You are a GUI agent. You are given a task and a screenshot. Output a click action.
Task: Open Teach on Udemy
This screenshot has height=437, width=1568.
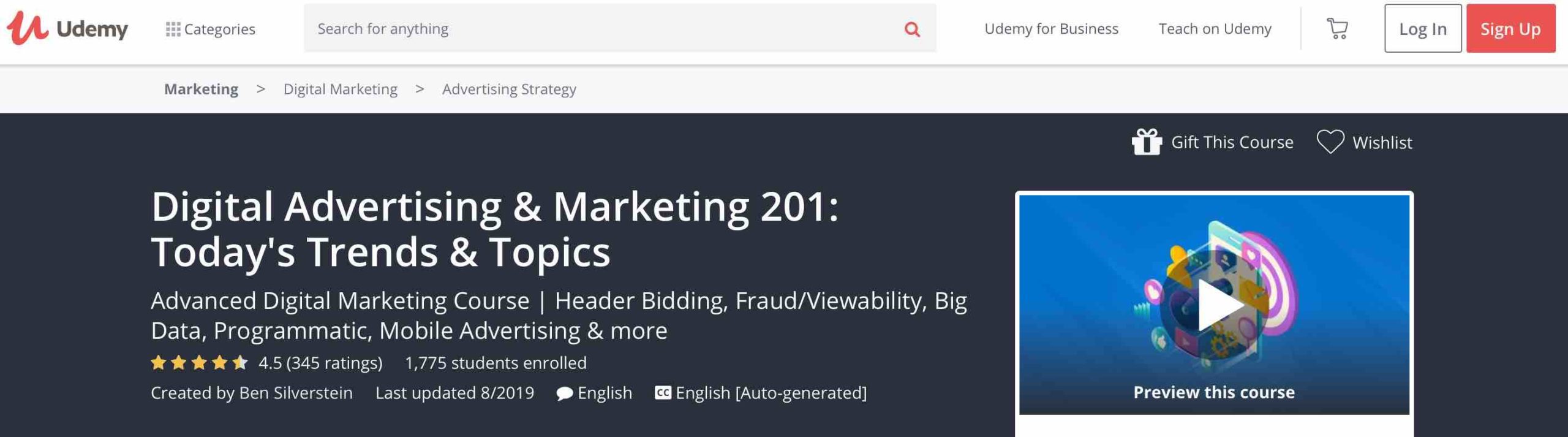[1215, 29]
